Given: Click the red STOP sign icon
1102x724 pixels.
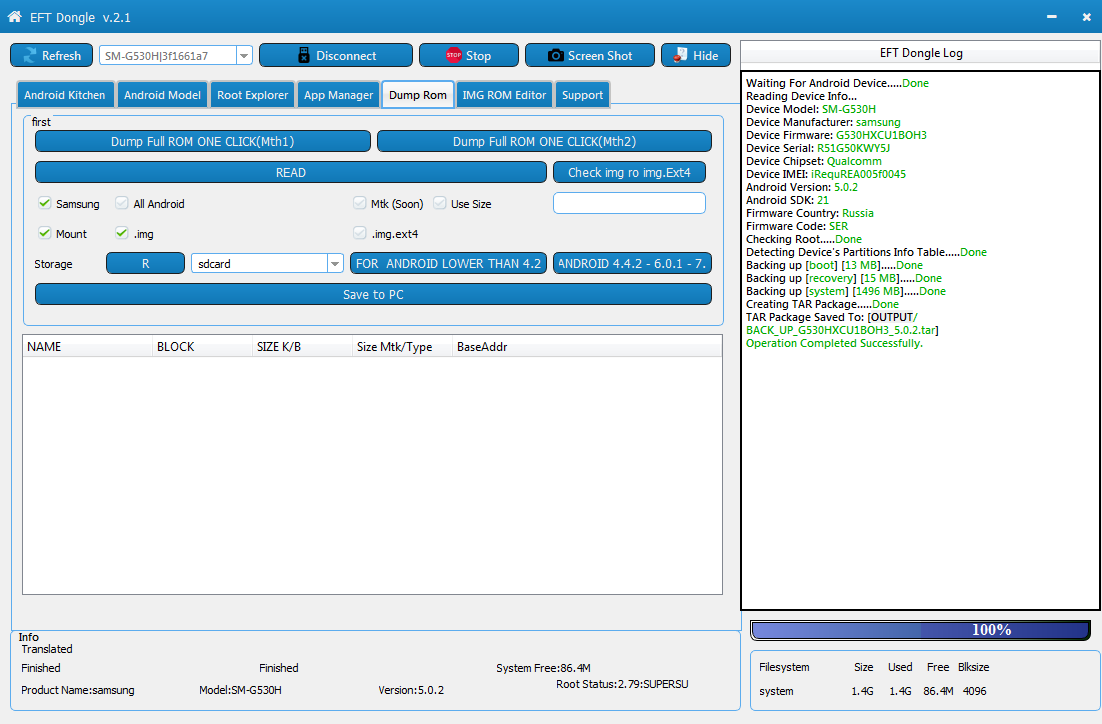Looking at the screenshot, I should (x=454, y=55).
